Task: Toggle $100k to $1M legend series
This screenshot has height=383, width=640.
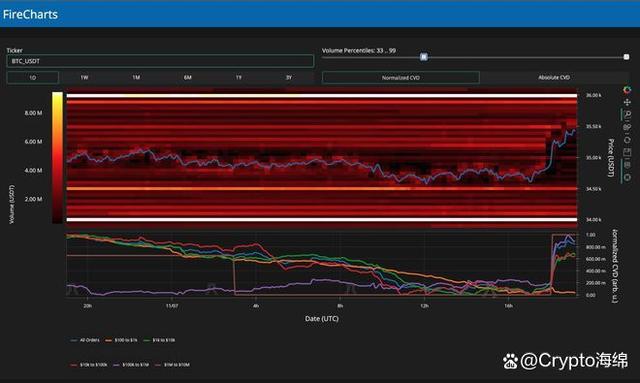Action: (131, 365)
